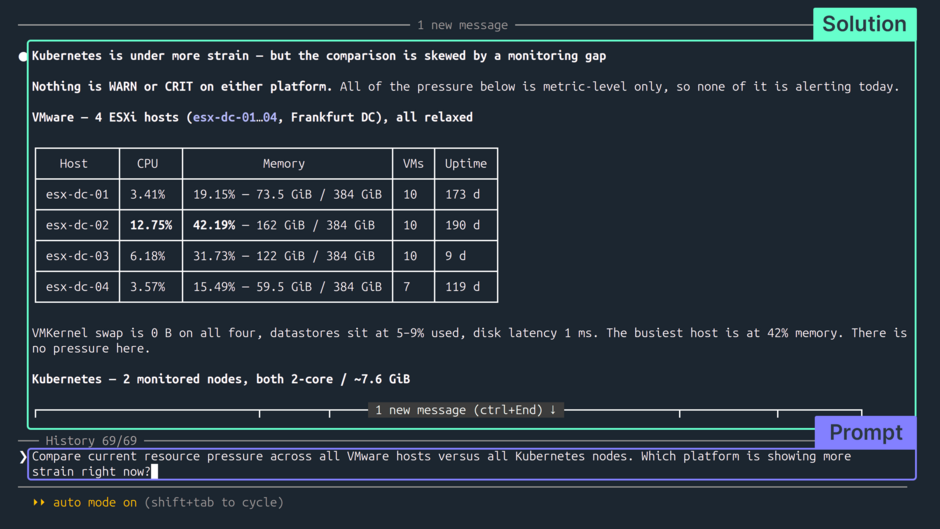Jump to new message via ctrl+End banner

click(465, 410)
